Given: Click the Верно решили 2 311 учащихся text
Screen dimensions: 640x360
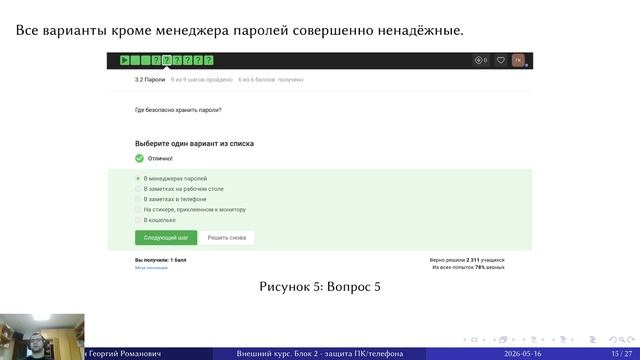Looking at the screenshot, I should point(467,260).
